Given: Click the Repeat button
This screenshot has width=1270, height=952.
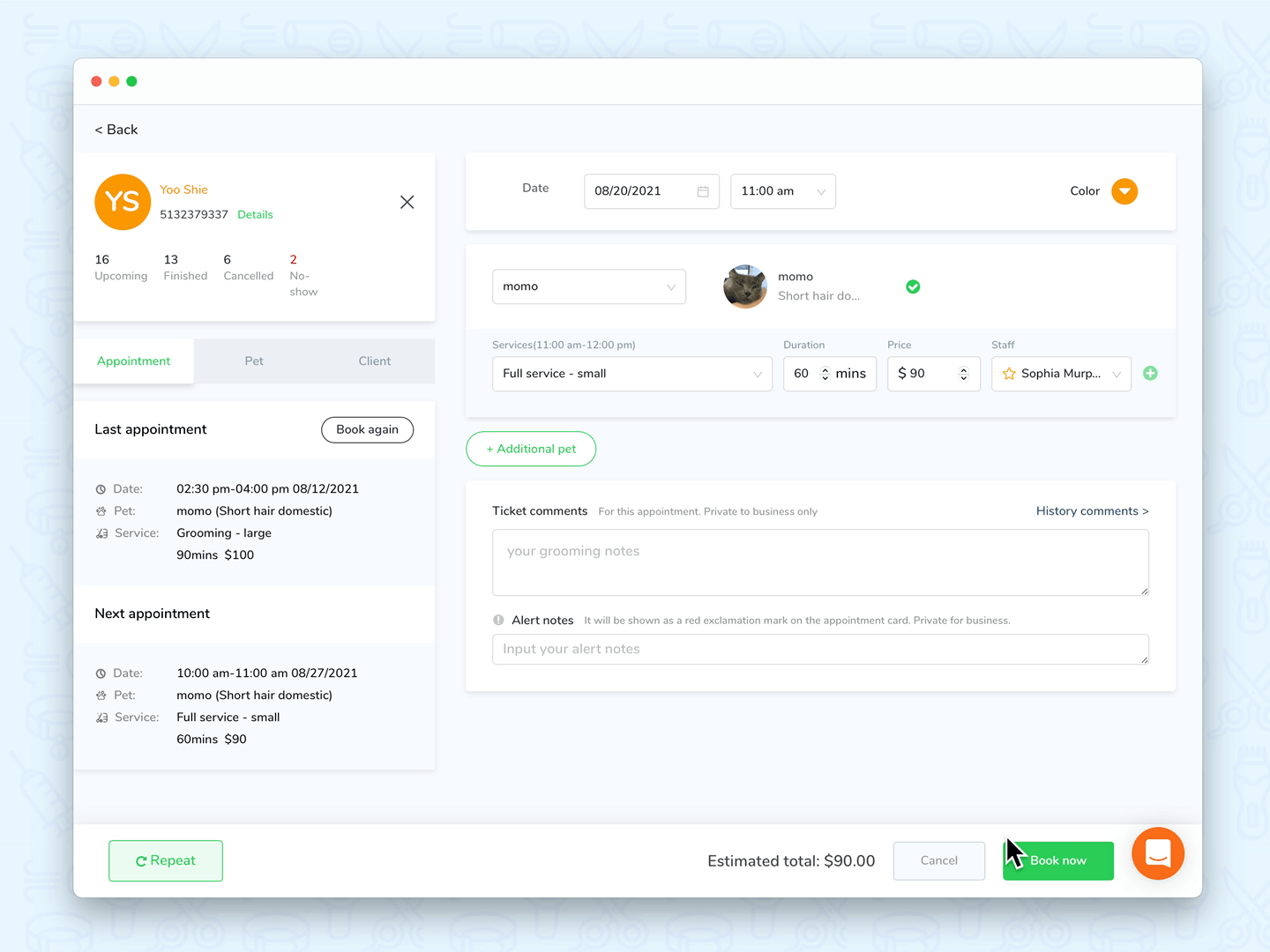Looking at the screenshot, I should coord(166,861).
